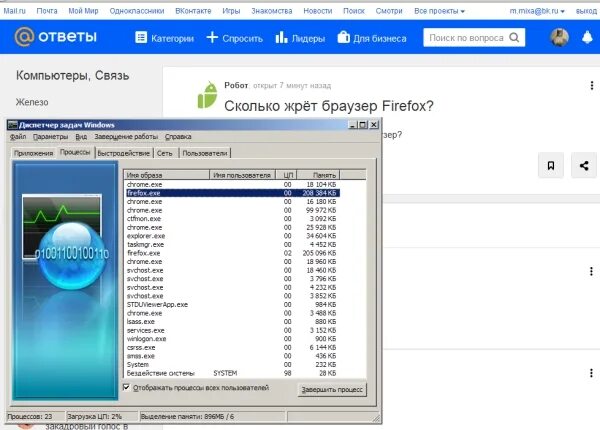This screenshot has height=430, width=600.
Task: Select csrss.exe process row
Action: [233, 347]
